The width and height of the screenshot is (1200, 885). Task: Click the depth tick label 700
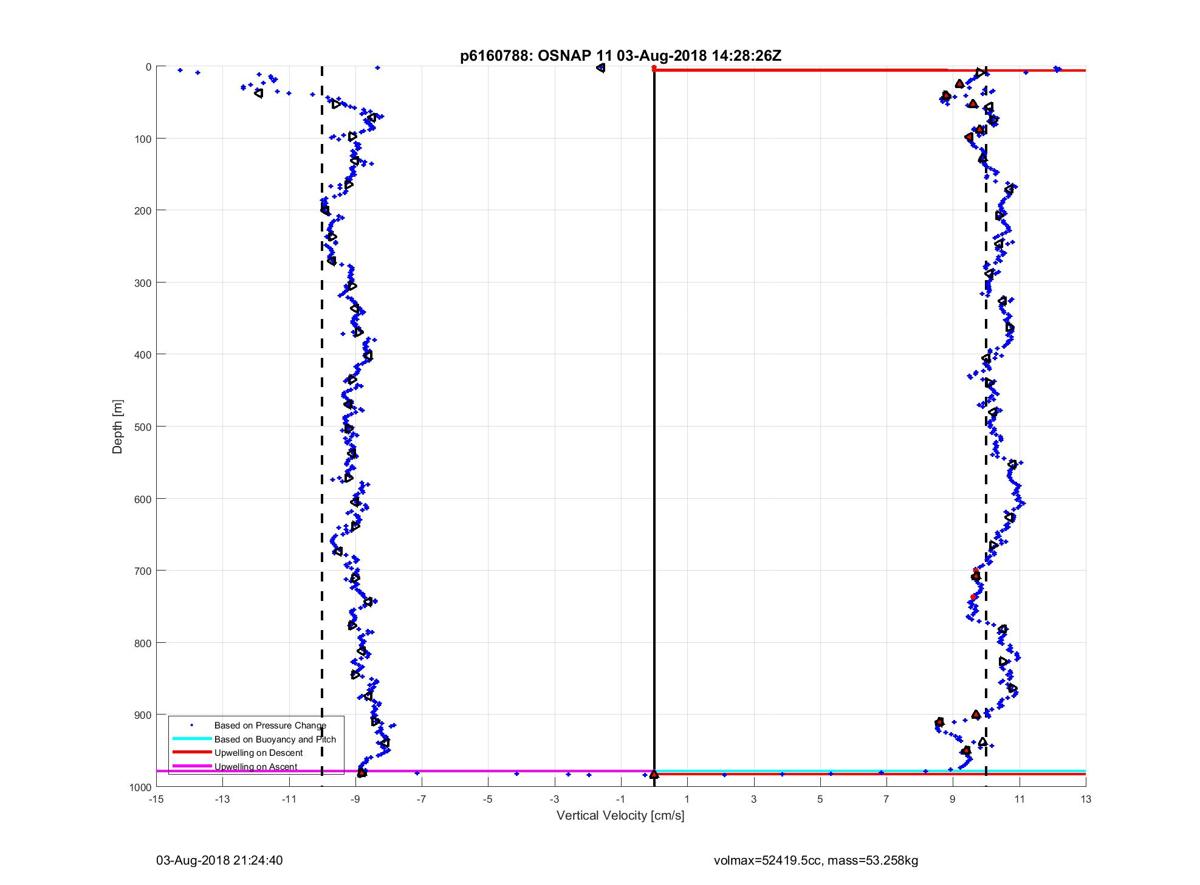(x=142, y=571)
